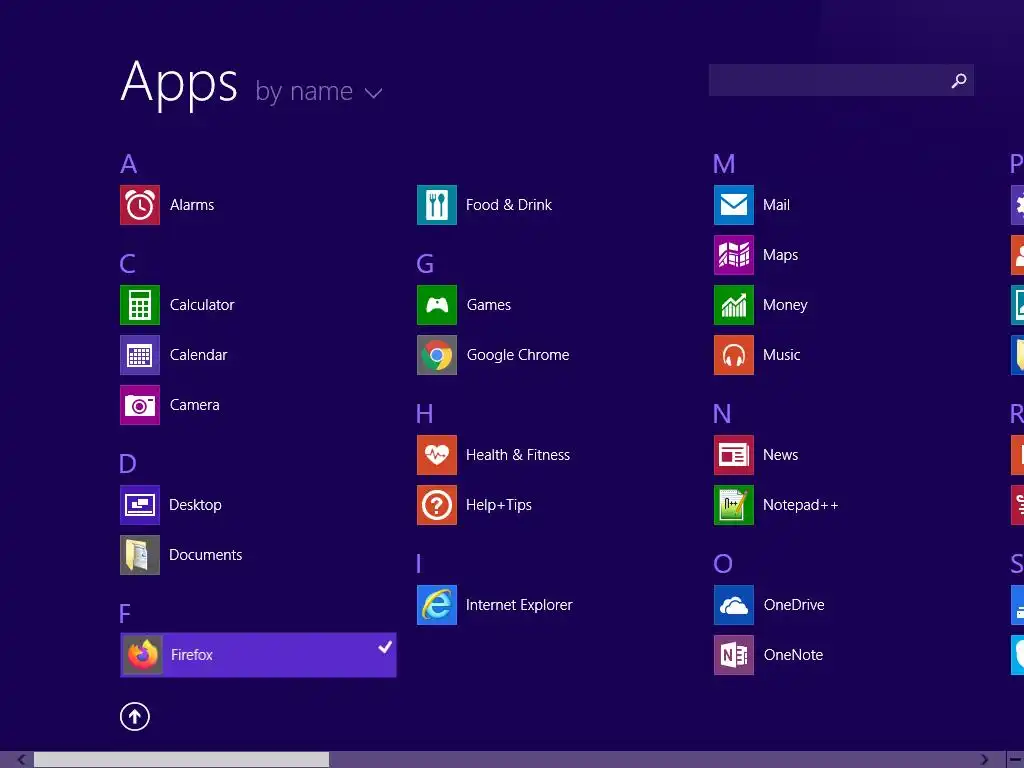Launch the Google Chrome icon
This screenshot has width=1024, height=768.
pyautogui.click(x=437, y=355)
